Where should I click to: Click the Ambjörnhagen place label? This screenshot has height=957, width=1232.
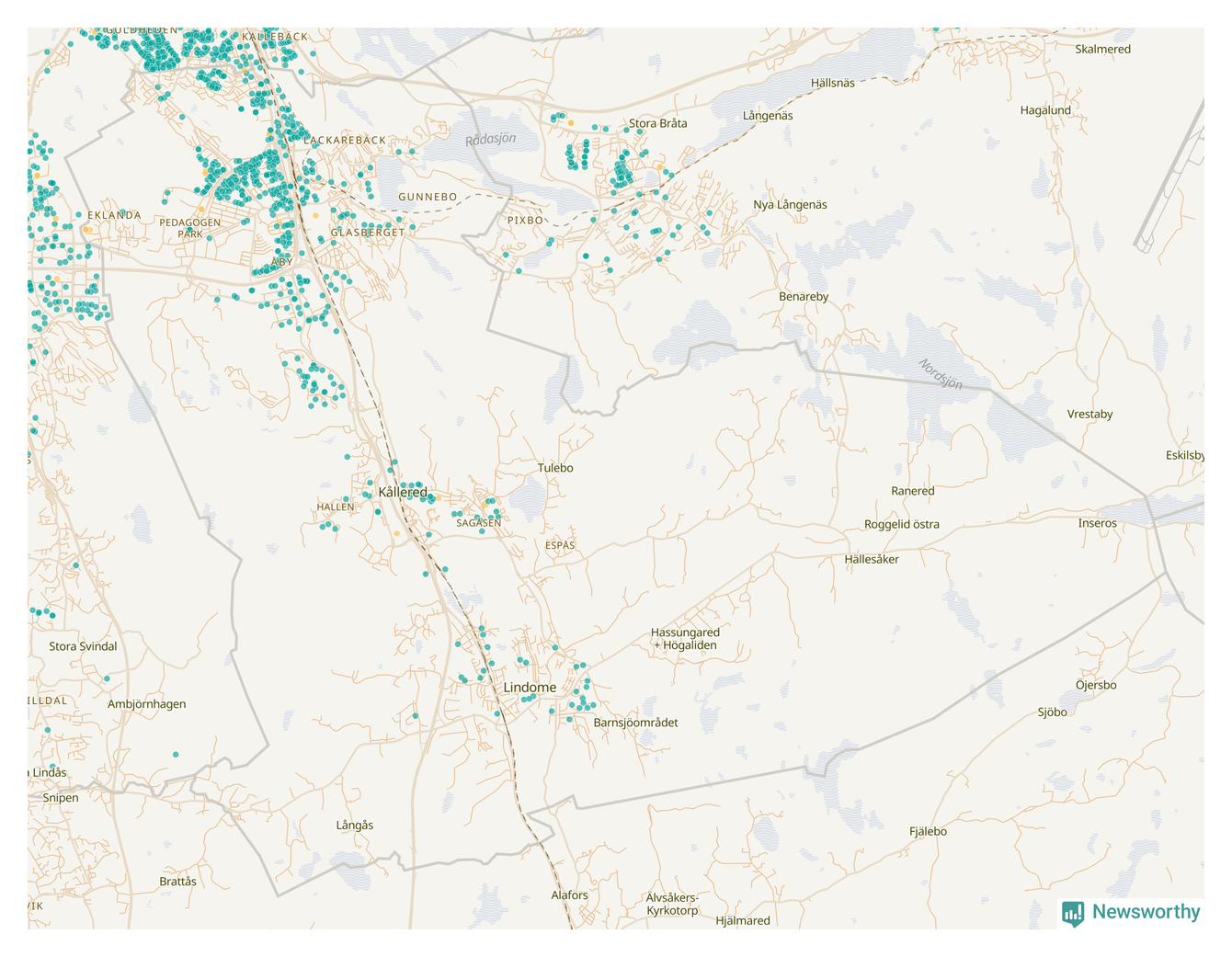[x=146, y=704]
